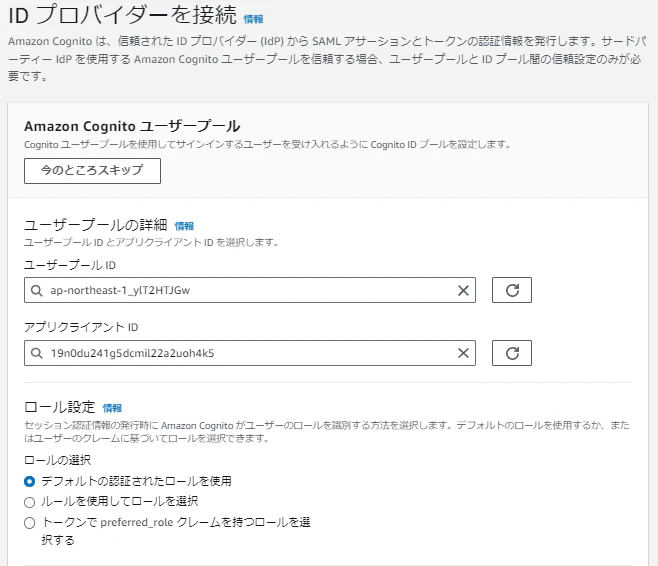Open 情報 link beside ロール設定
The height and width of the screenshot is (566, 658).
(x=112, y=408)
